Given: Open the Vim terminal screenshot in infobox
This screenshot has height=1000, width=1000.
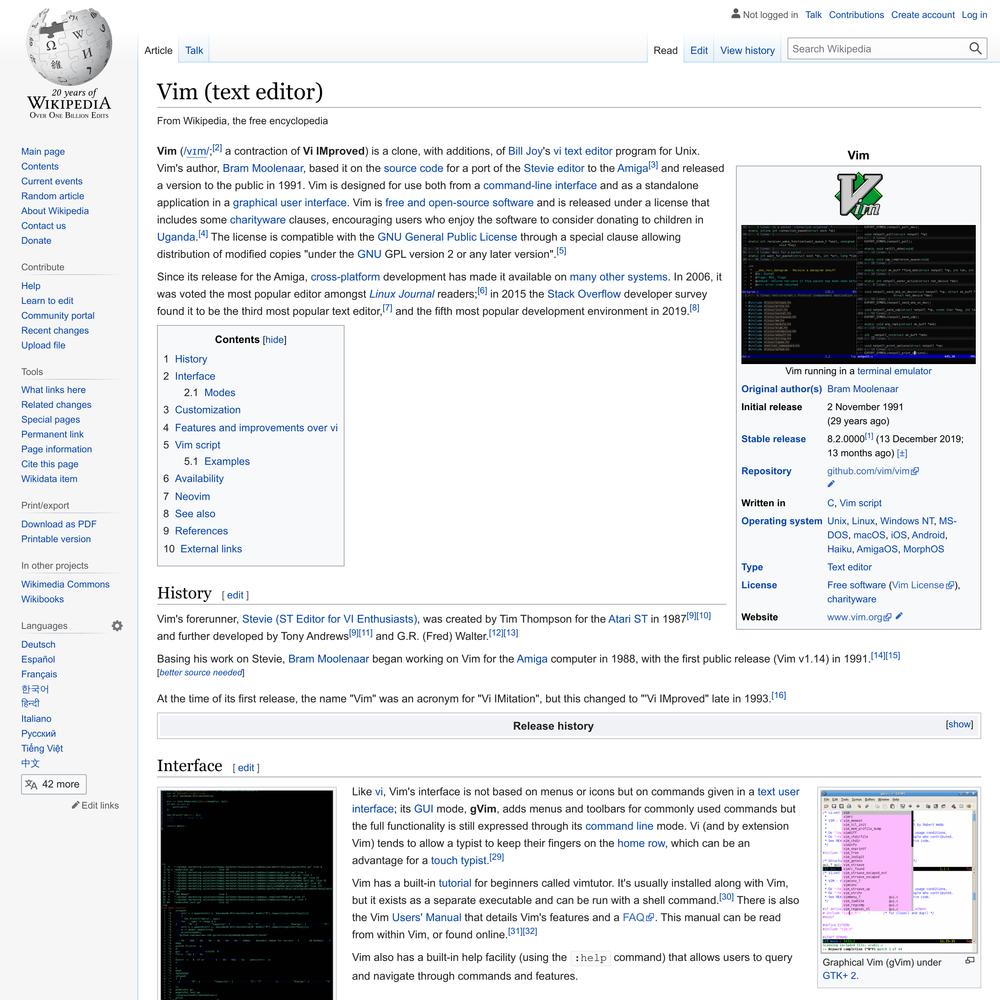Looking at the screenshot, I should (858, 294).
